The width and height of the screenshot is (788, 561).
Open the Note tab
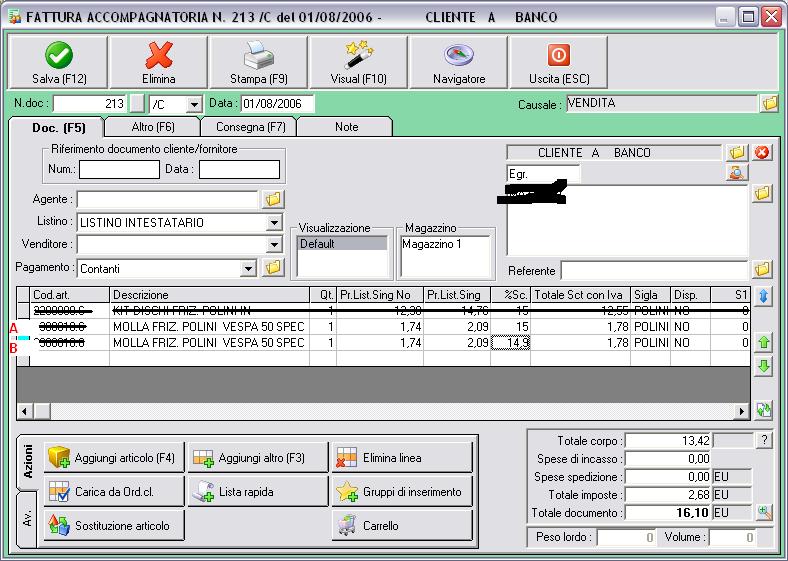346,127
